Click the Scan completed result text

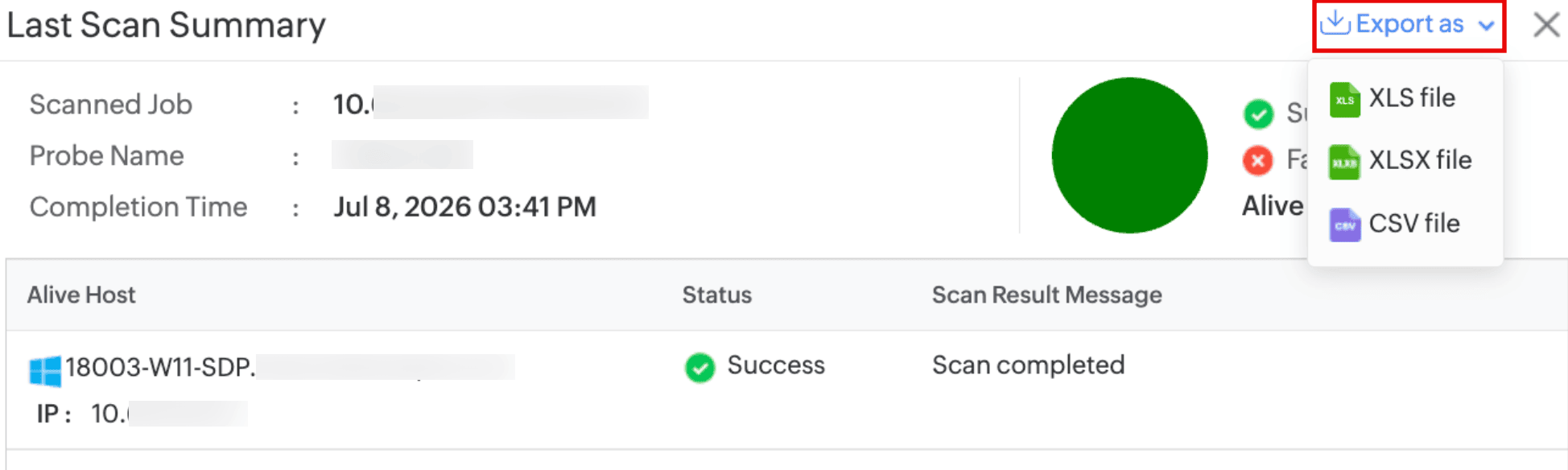(1028, 365)
